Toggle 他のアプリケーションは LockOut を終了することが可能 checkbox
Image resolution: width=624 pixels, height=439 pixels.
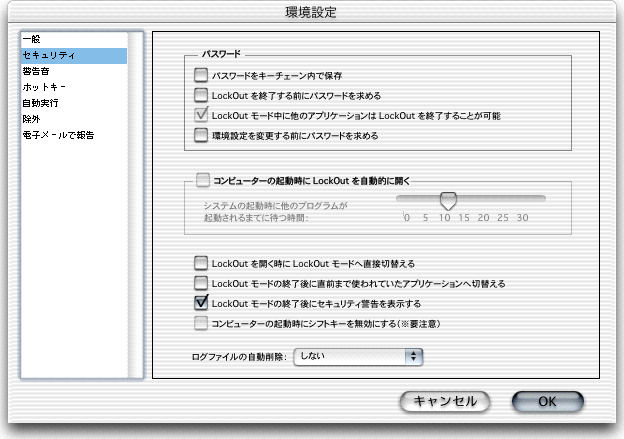click(201, 115)
